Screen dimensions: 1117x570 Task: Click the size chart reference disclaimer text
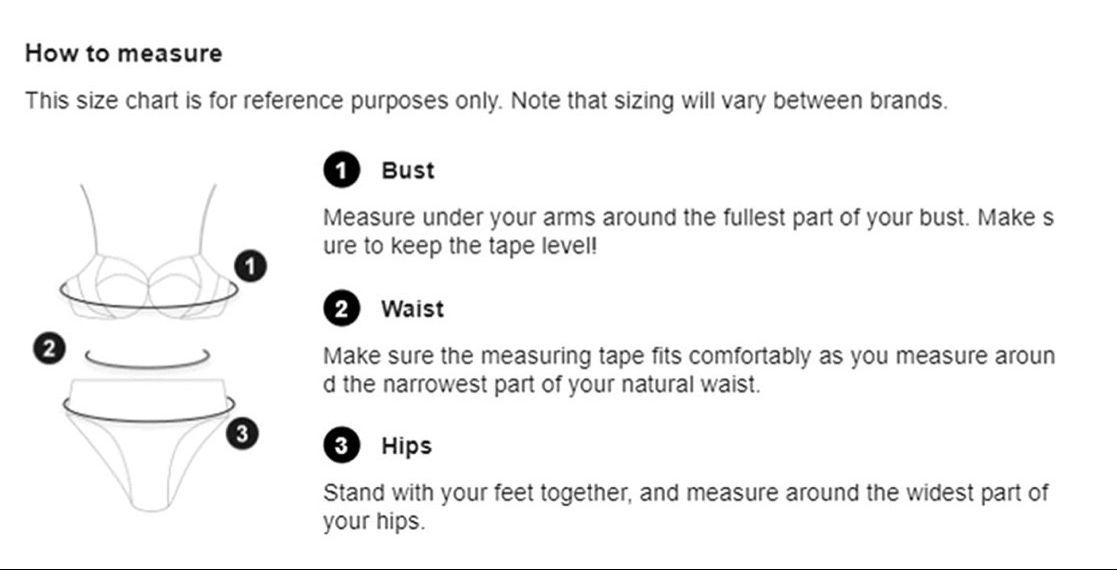coord(485,102)
